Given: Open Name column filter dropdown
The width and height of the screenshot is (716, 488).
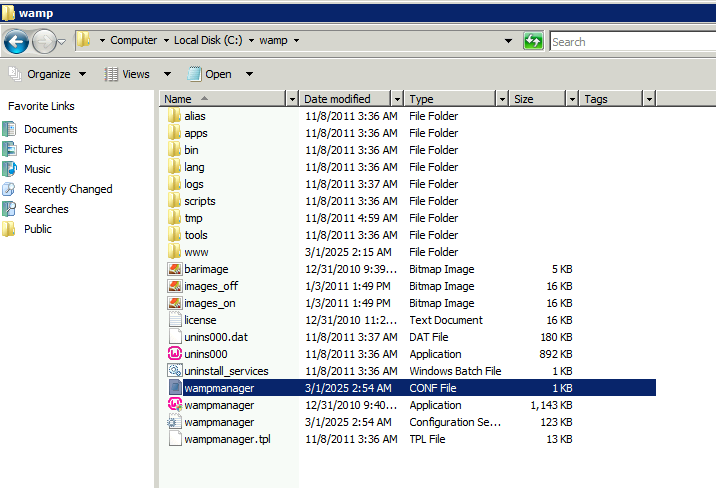Looking at the screenshot, I should (292, 99).
